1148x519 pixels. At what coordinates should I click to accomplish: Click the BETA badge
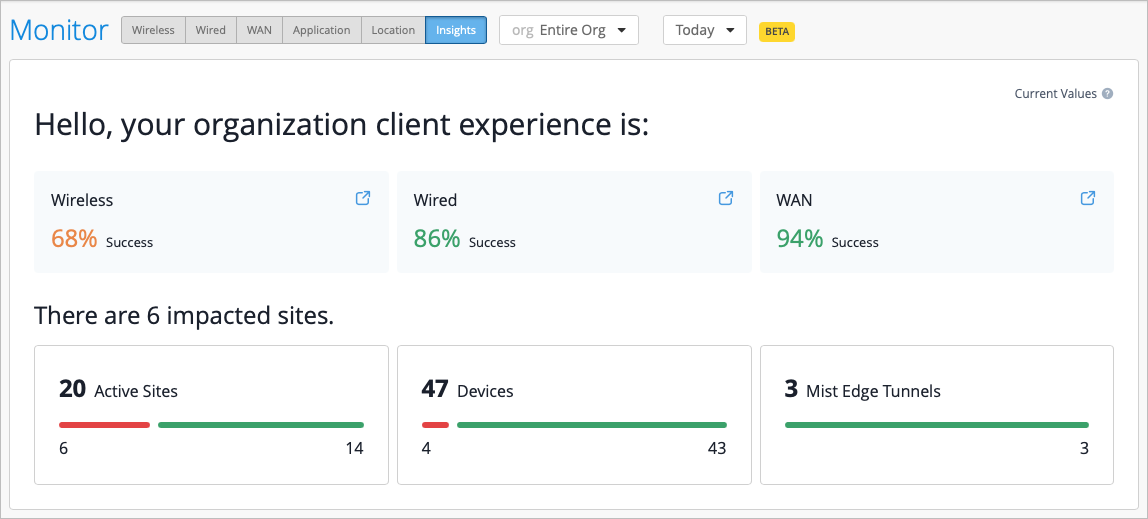[x=777, y=31]
